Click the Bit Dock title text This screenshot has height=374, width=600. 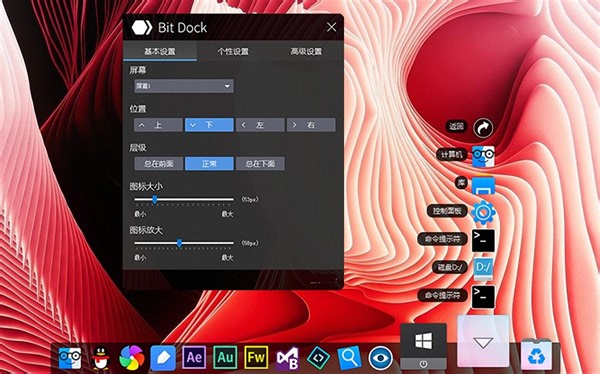click(x=182, y=28)
